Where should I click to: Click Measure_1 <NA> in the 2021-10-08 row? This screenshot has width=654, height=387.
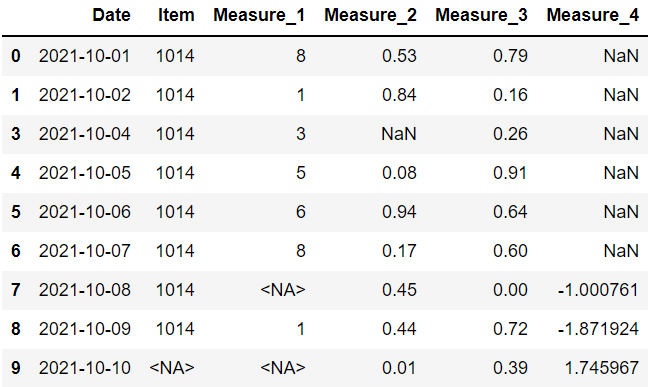click(x=283, y=290)
